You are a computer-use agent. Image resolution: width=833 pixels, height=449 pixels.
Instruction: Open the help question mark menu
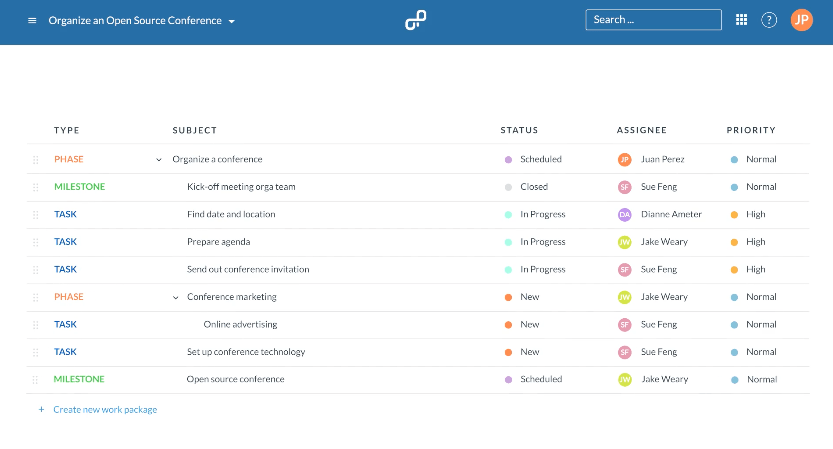(x=769, y=20)
